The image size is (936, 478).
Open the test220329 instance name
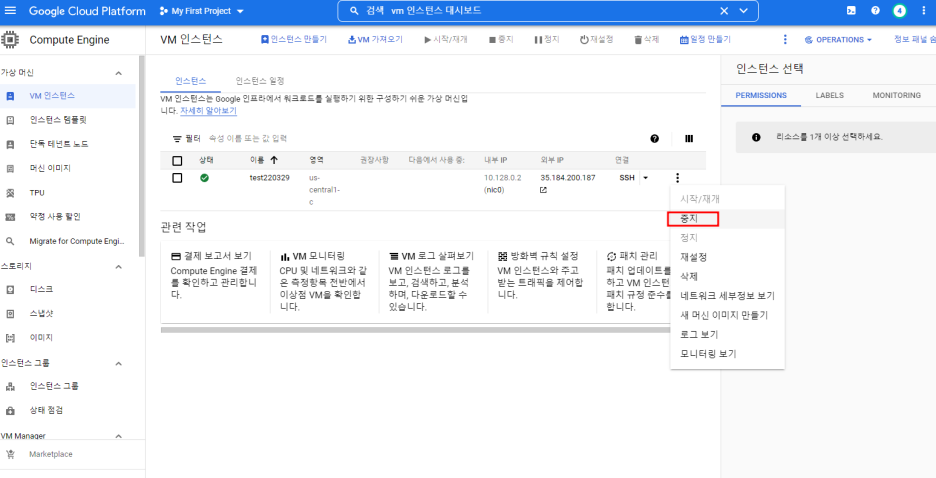(x=270, y=178)
